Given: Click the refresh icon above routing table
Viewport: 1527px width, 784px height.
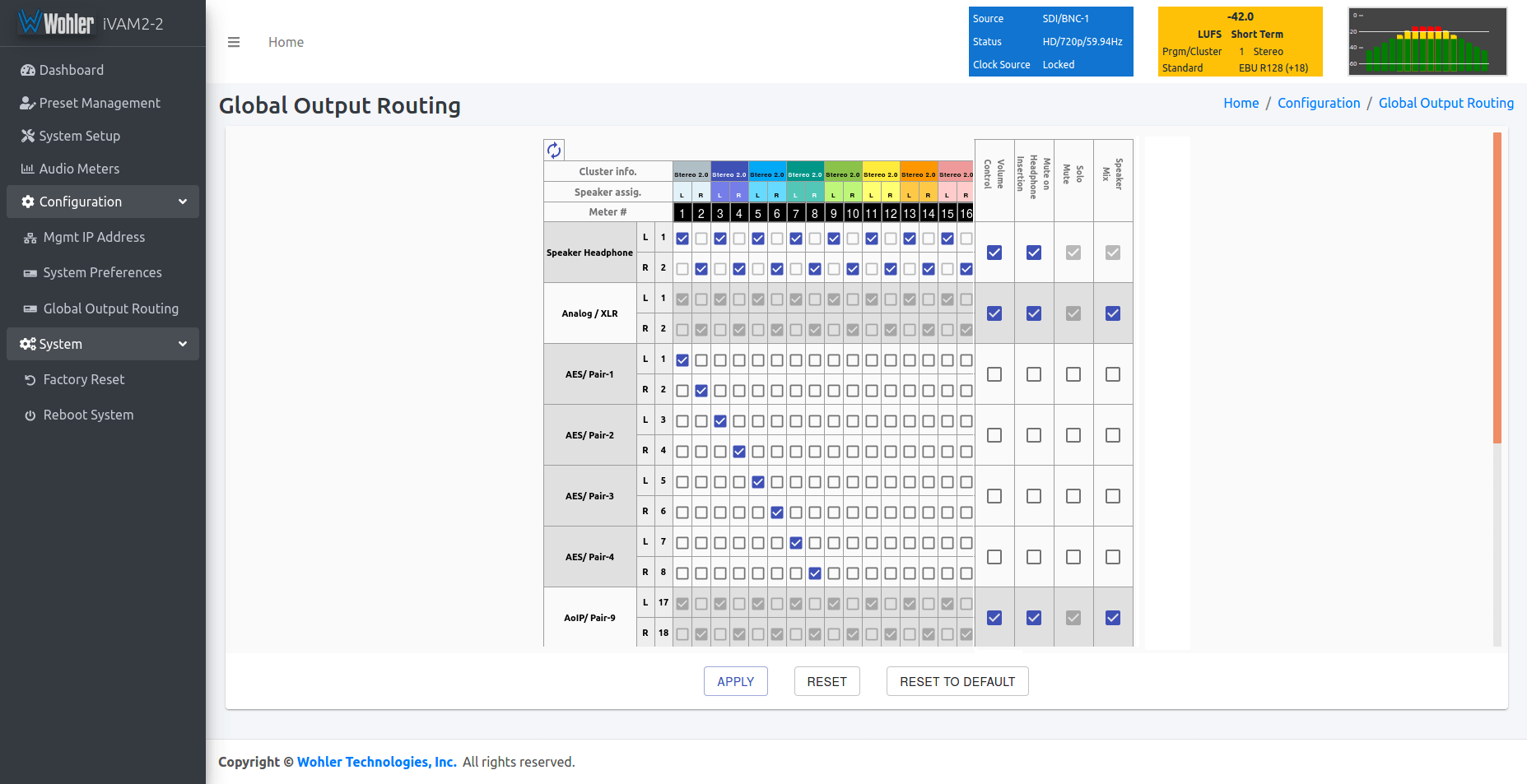Looking at the screenshot, I should [554, 150].
